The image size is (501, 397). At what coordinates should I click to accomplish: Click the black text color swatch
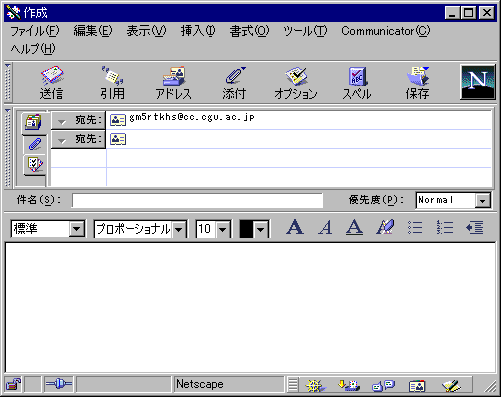tap(246, 229)
